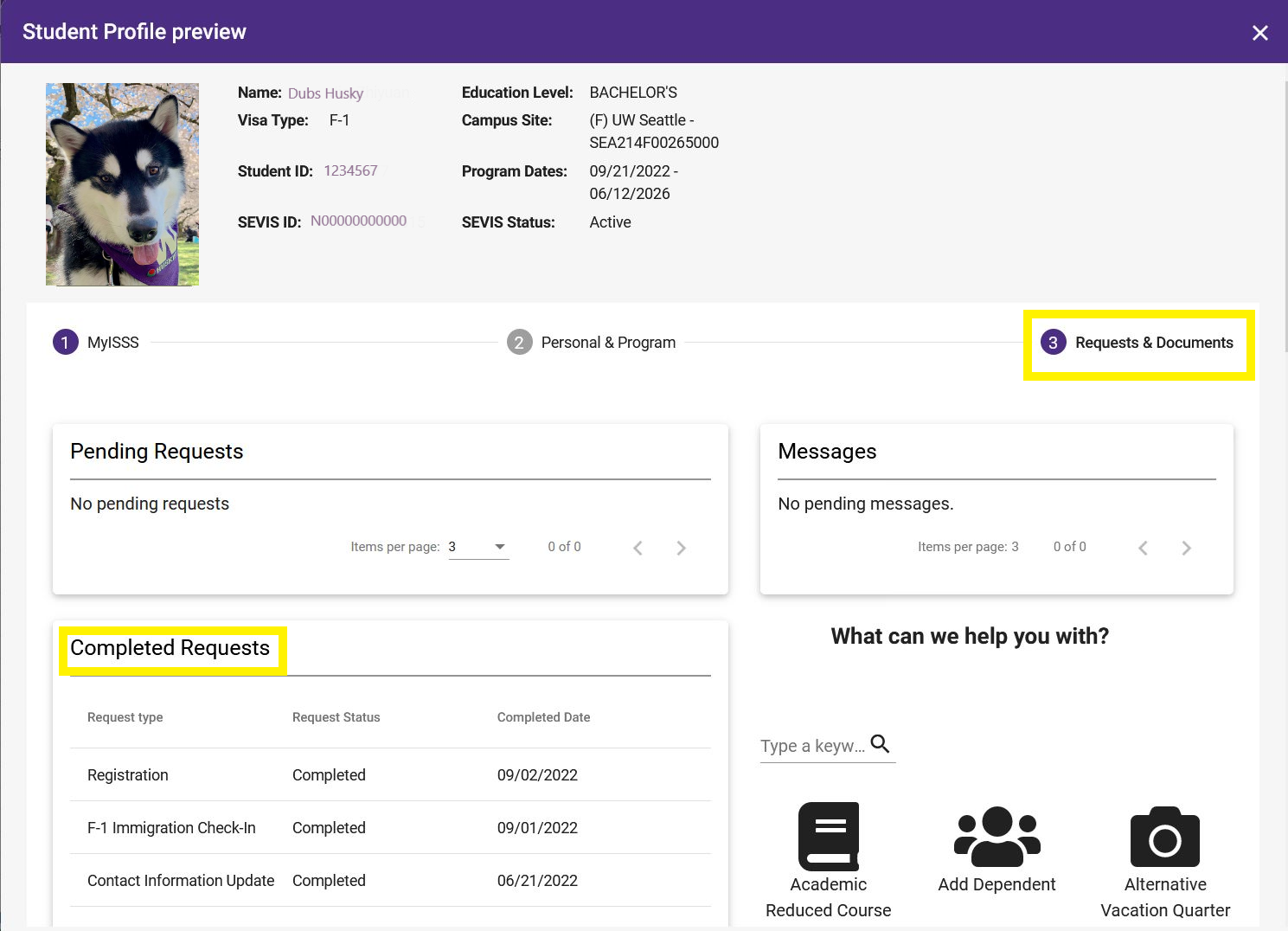This screenshot has width=1288, height=931.
Task: Go to previous page of Messages
Action: click(x=1143, y=548)
